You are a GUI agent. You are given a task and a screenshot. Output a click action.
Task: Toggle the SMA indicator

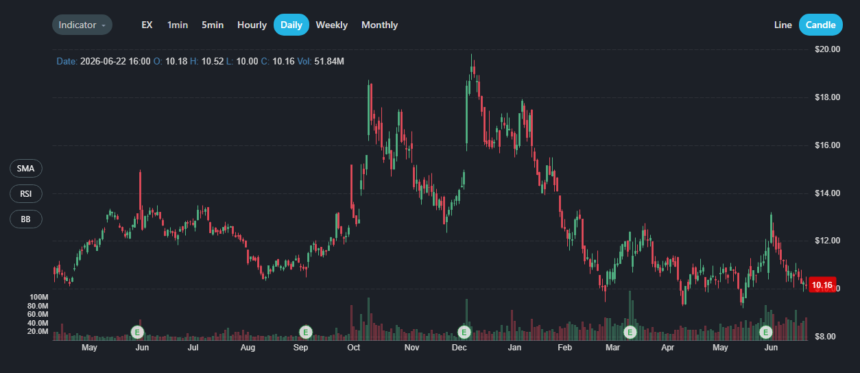(x=26, y=168)
